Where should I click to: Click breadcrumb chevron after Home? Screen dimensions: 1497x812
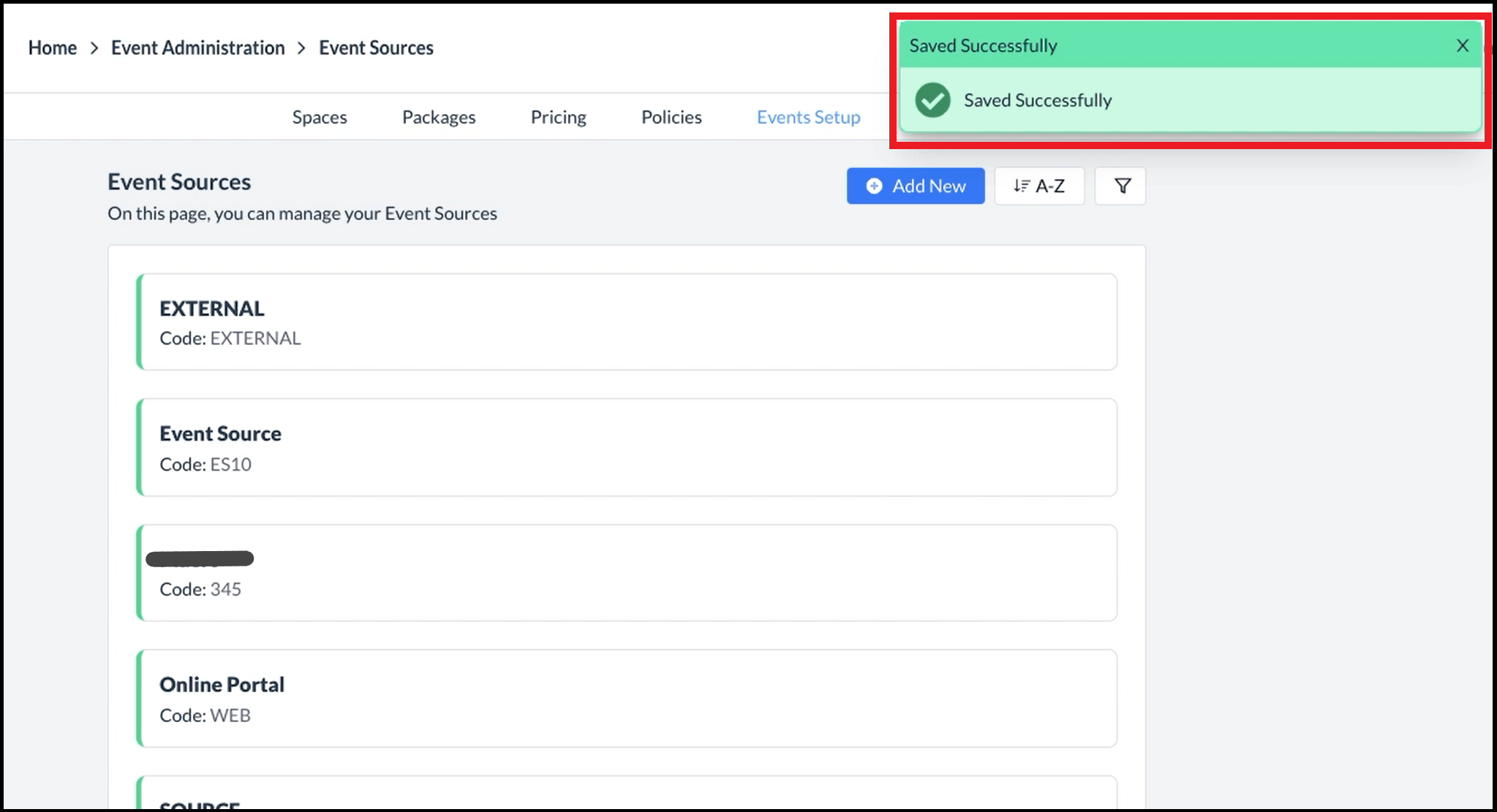(94, 48)
